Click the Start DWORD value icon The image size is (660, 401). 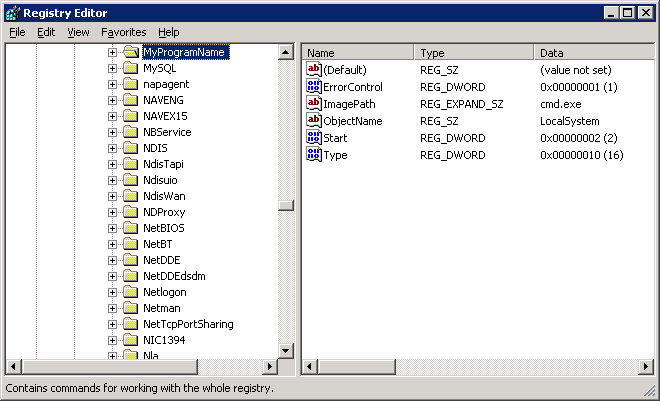coord(313,138)
